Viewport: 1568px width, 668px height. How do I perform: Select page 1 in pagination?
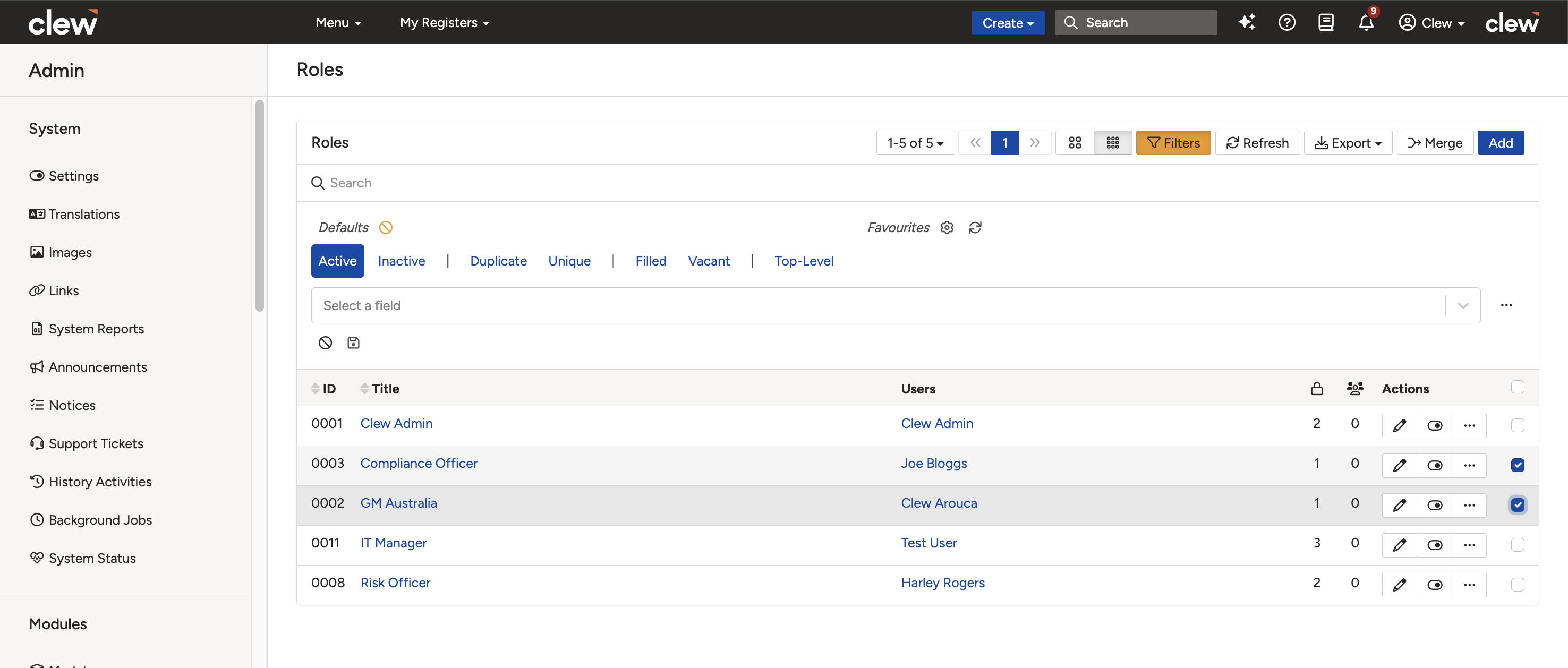click(1004, 143)
